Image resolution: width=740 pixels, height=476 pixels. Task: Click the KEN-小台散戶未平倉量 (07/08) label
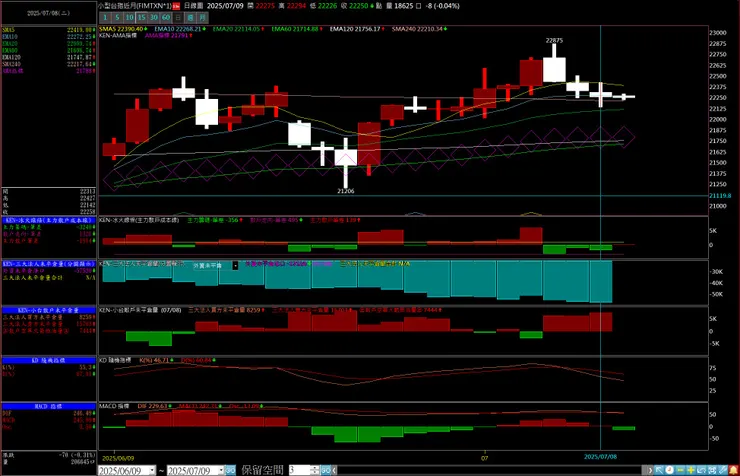pos(140,310)
